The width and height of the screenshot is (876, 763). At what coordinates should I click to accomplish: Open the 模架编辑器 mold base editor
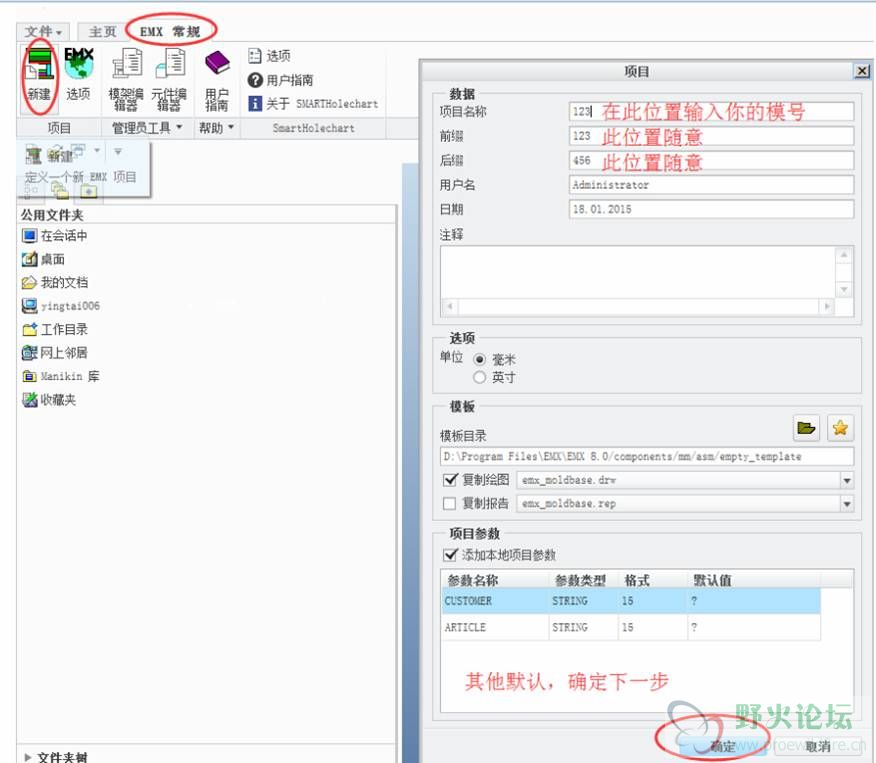click(x=126, y=79)
